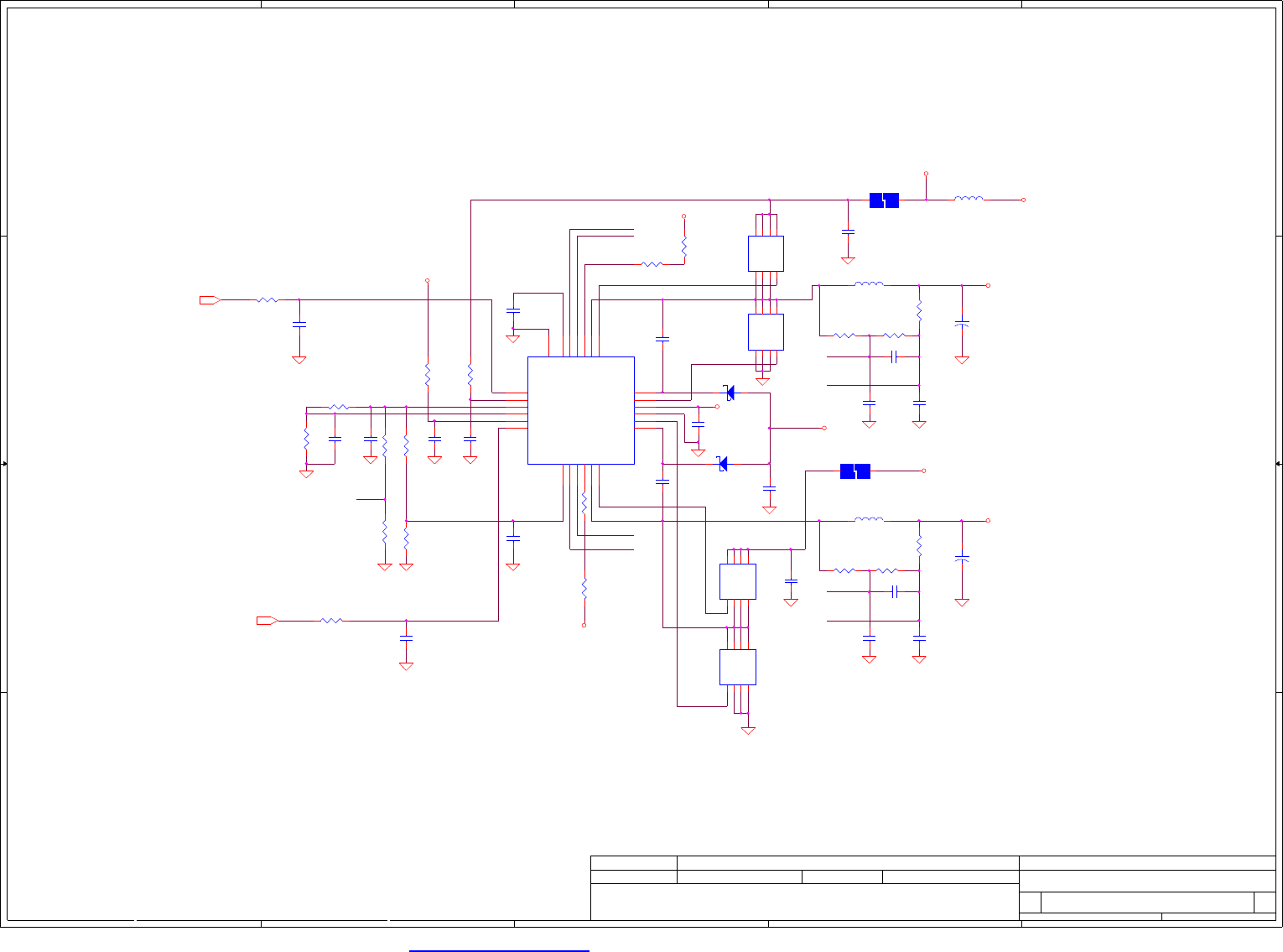Viewport: 1283px width, 952px height.
Task: Select polarized capacitor on upper-right output
Action: pyautogui.click(x=962, y=323)
